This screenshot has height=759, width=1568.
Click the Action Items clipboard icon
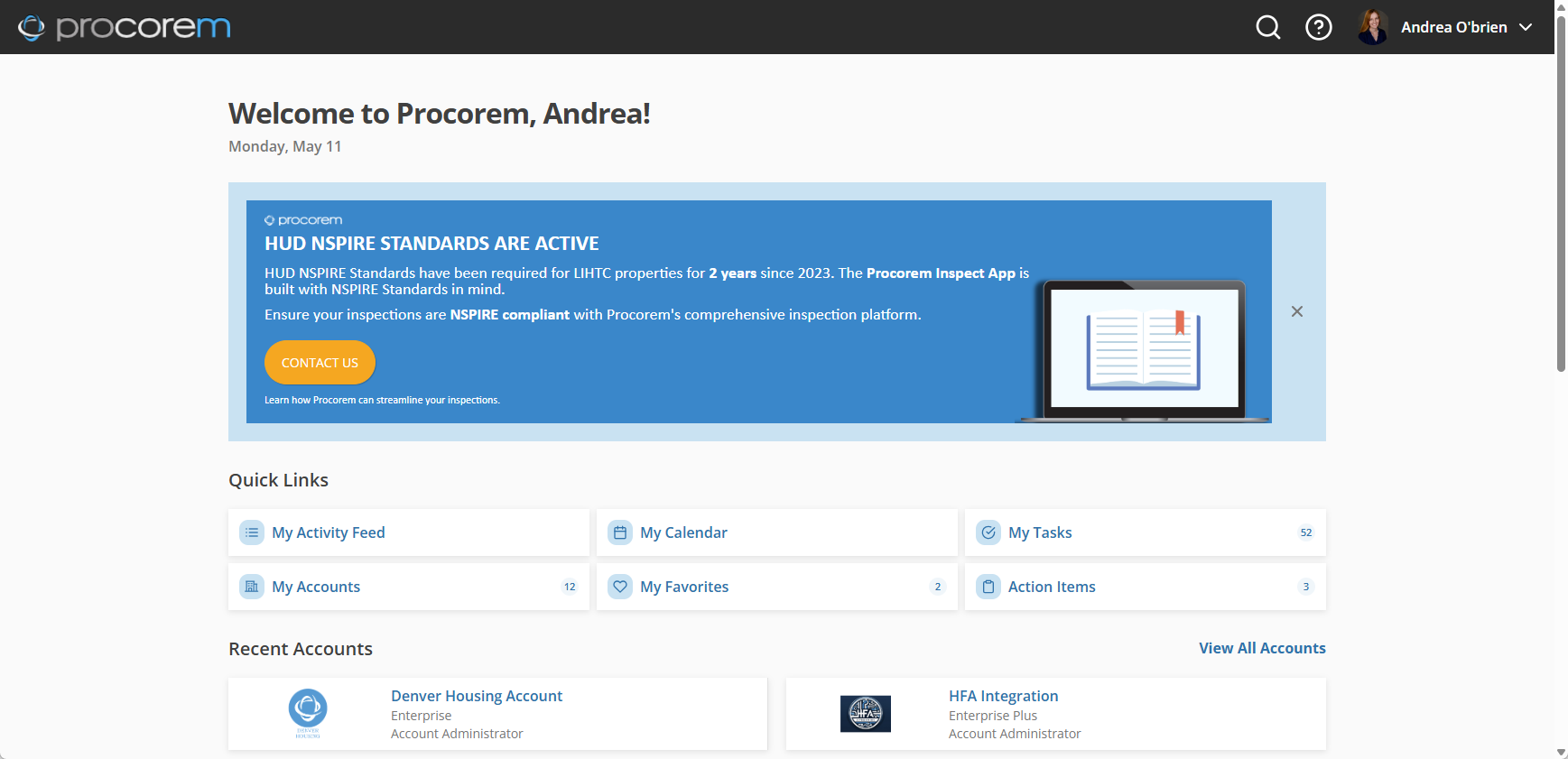[988, 587]
